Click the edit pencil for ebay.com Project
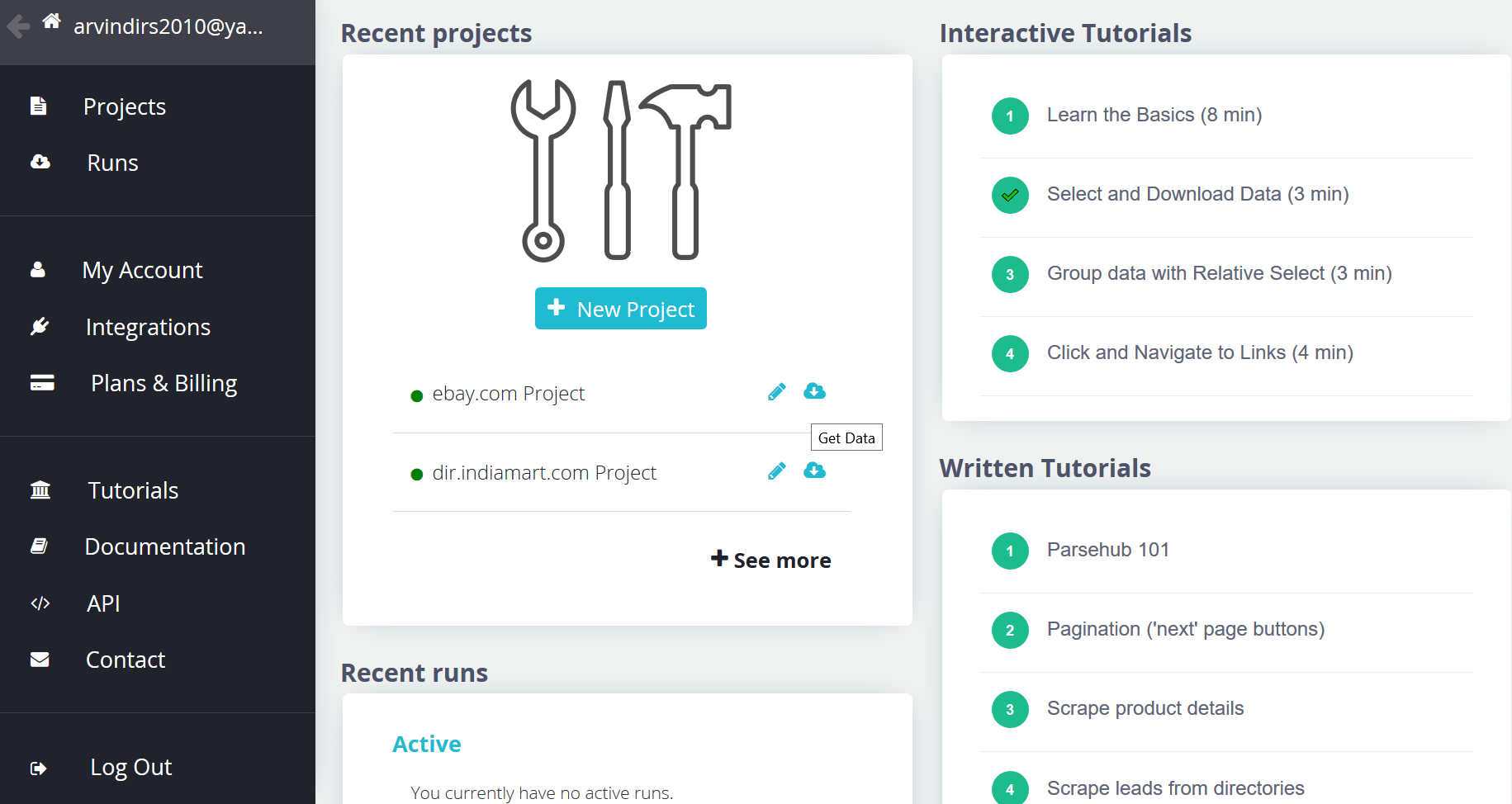 (776, 392)
